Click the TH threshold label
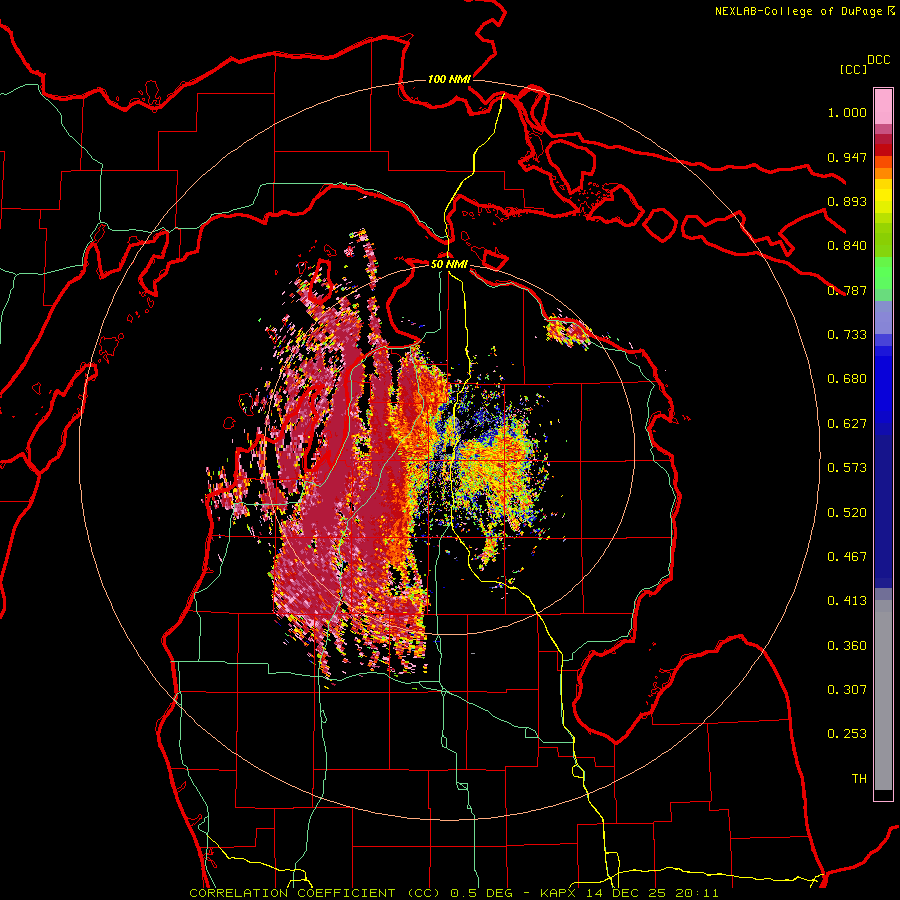The width and height of the screenshot is (900, 900). tap(859, 779)
